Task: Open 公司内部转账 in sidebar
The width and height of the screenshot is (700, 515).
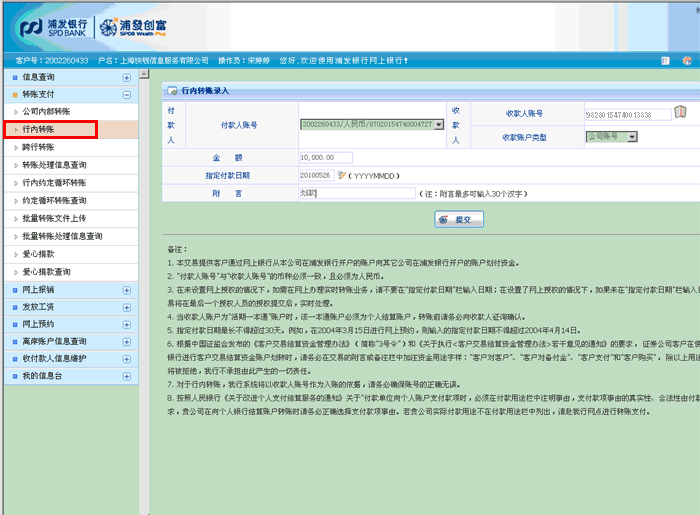Action: [x=46, y=112]
